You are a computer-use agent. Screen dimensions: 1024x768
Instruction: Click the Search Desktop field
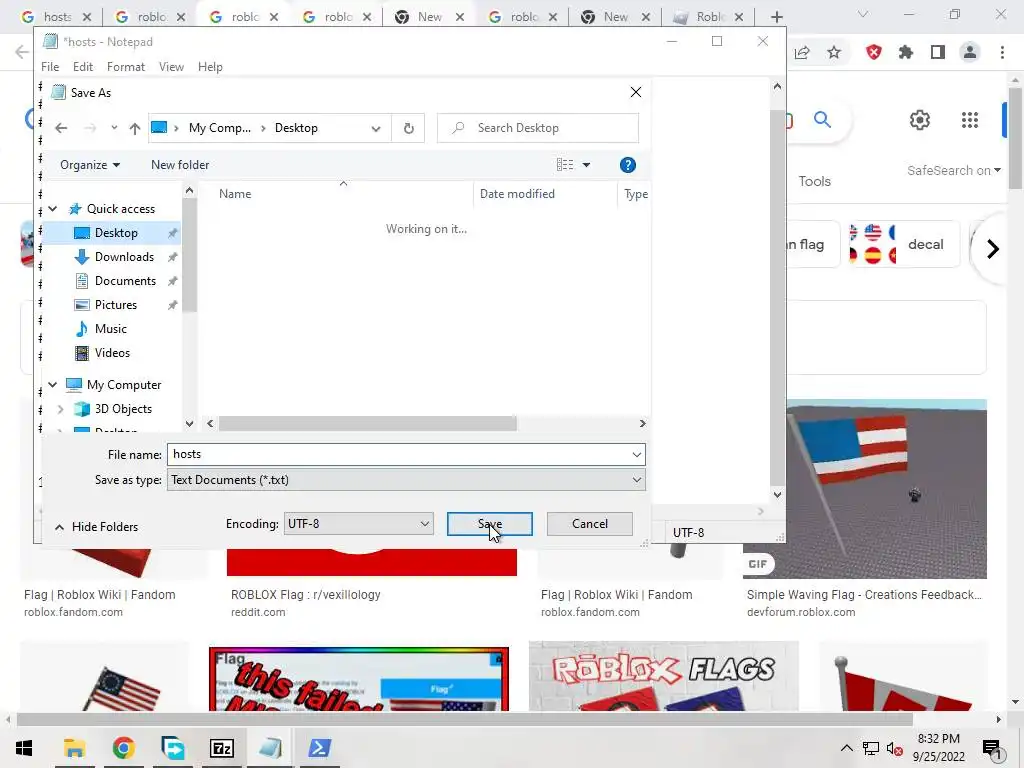point(538,128)
